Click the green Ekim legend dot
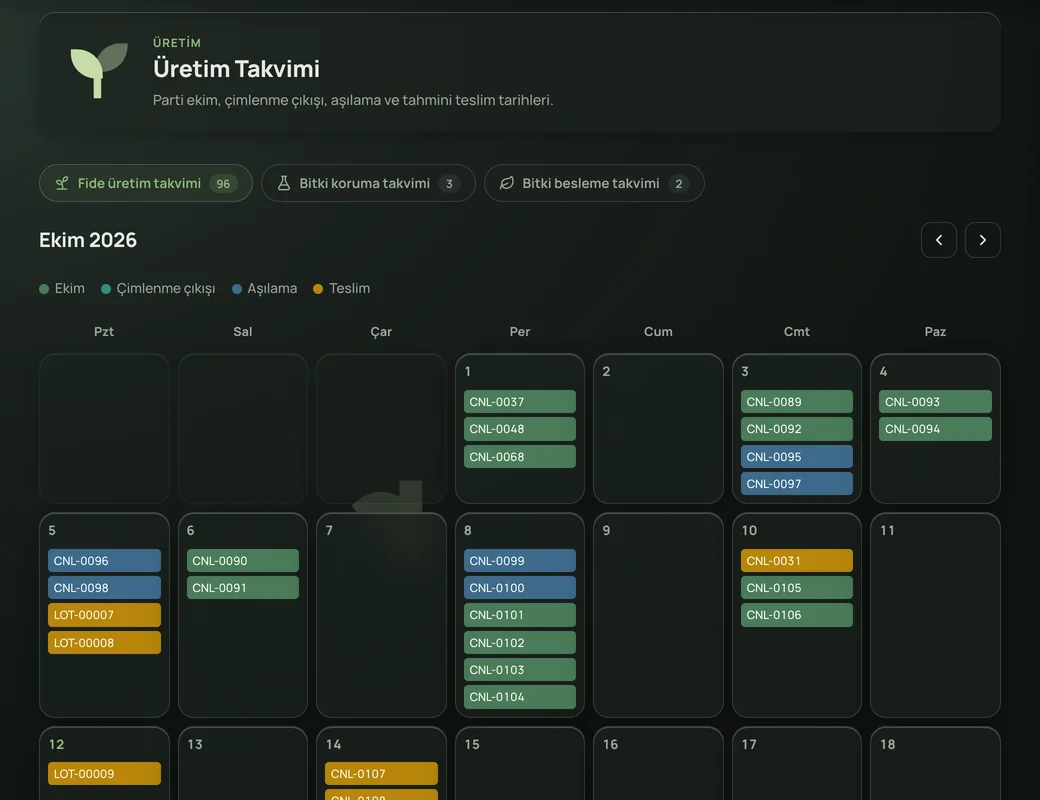Screen dimensions: 1040x800 pos(44,289)
